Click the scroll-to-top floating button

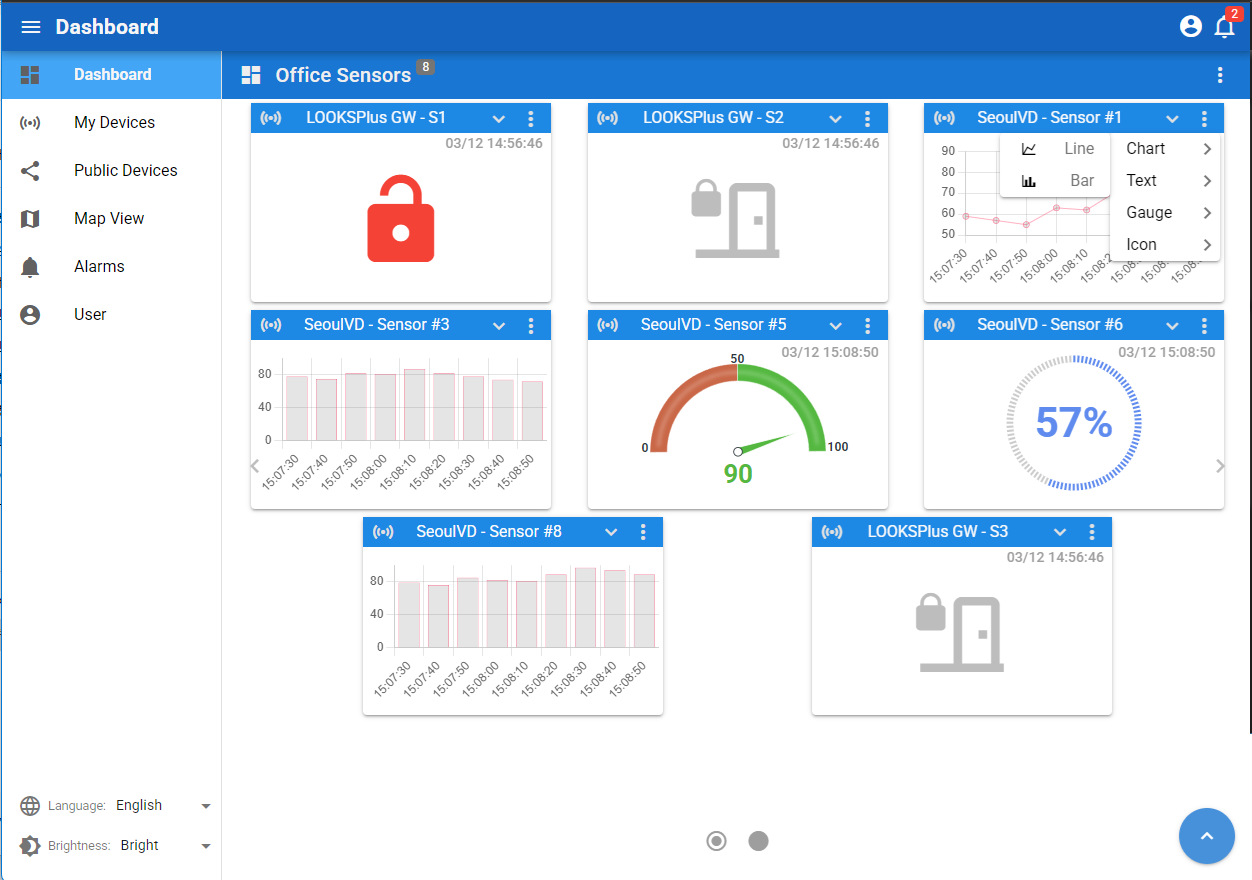[x=1206, y=835]
